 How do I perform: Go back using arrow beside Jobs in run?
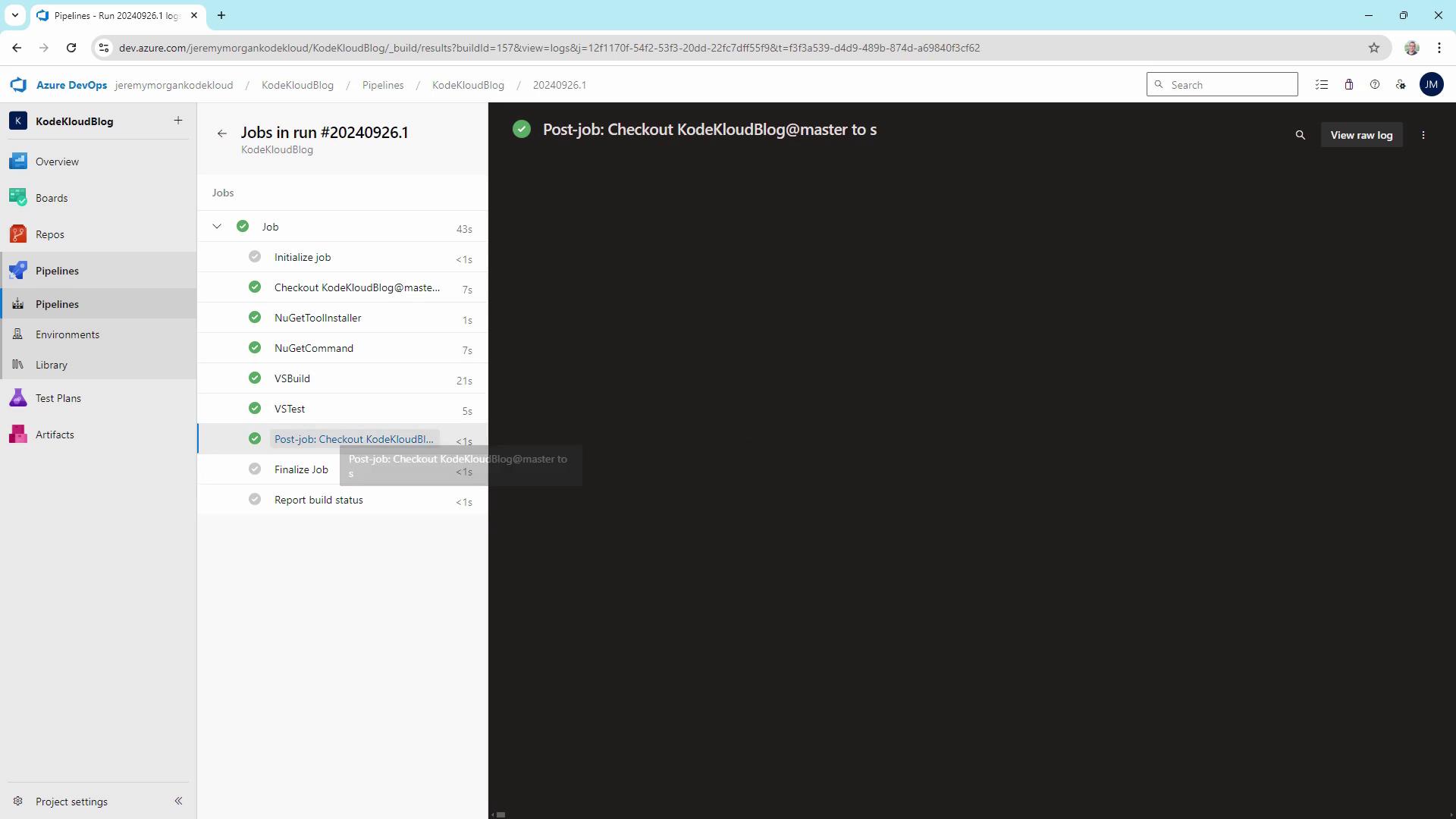[221, 133]
